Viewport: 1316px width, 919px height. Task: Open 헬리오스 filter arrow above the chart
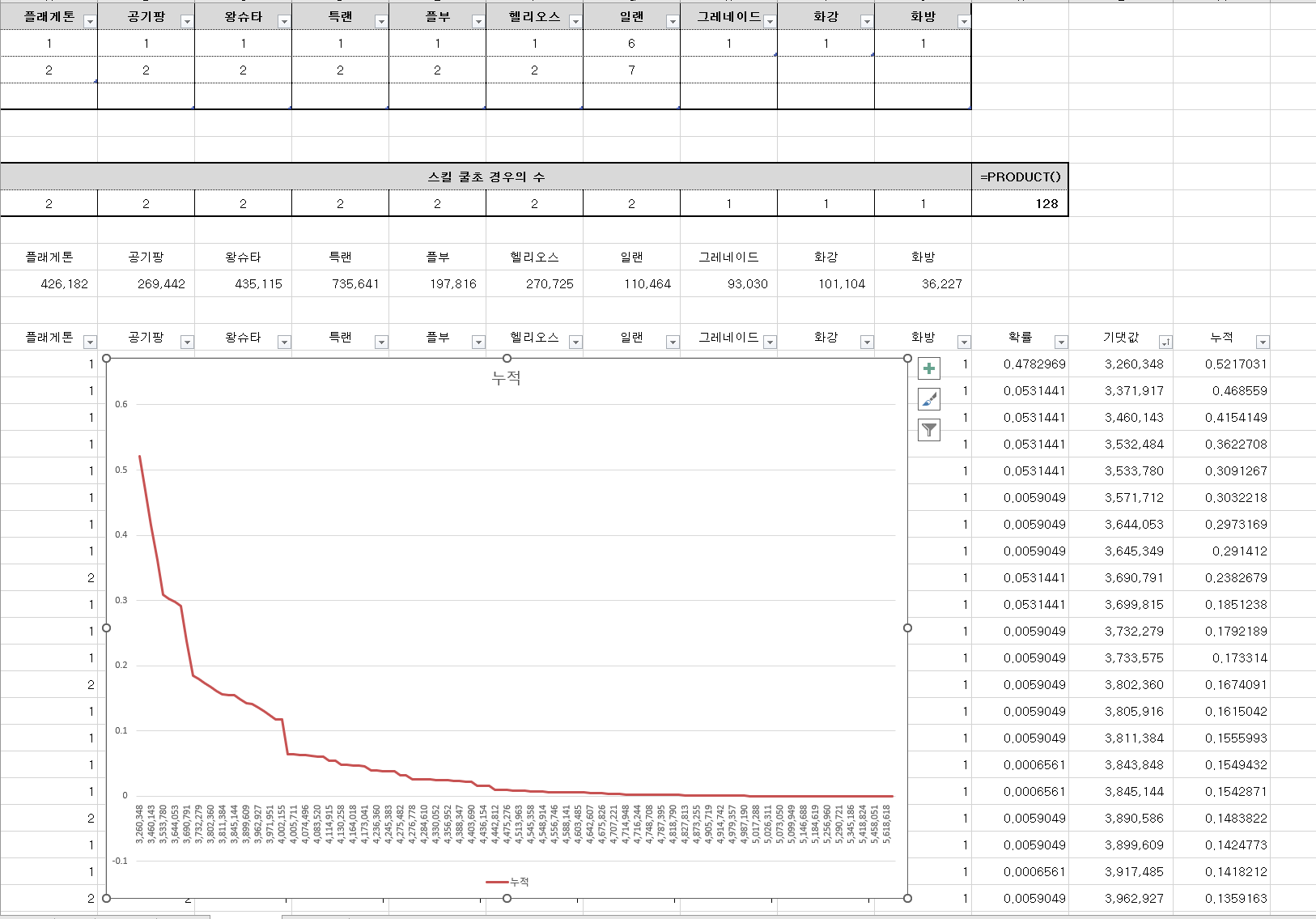pyautogui.click(x=575, y=342)
